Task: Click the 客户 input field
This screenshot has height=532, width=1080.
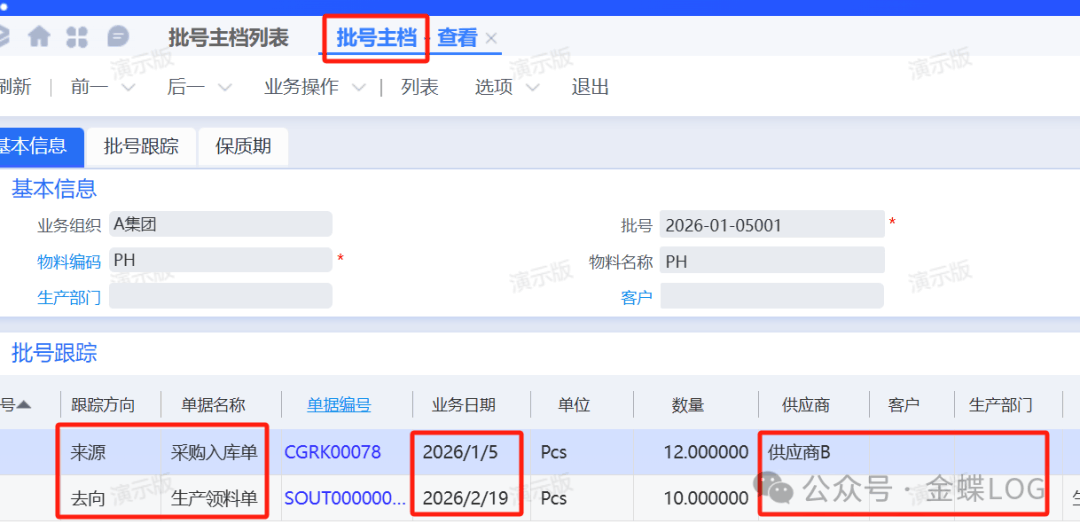Action: click(771, 297)
